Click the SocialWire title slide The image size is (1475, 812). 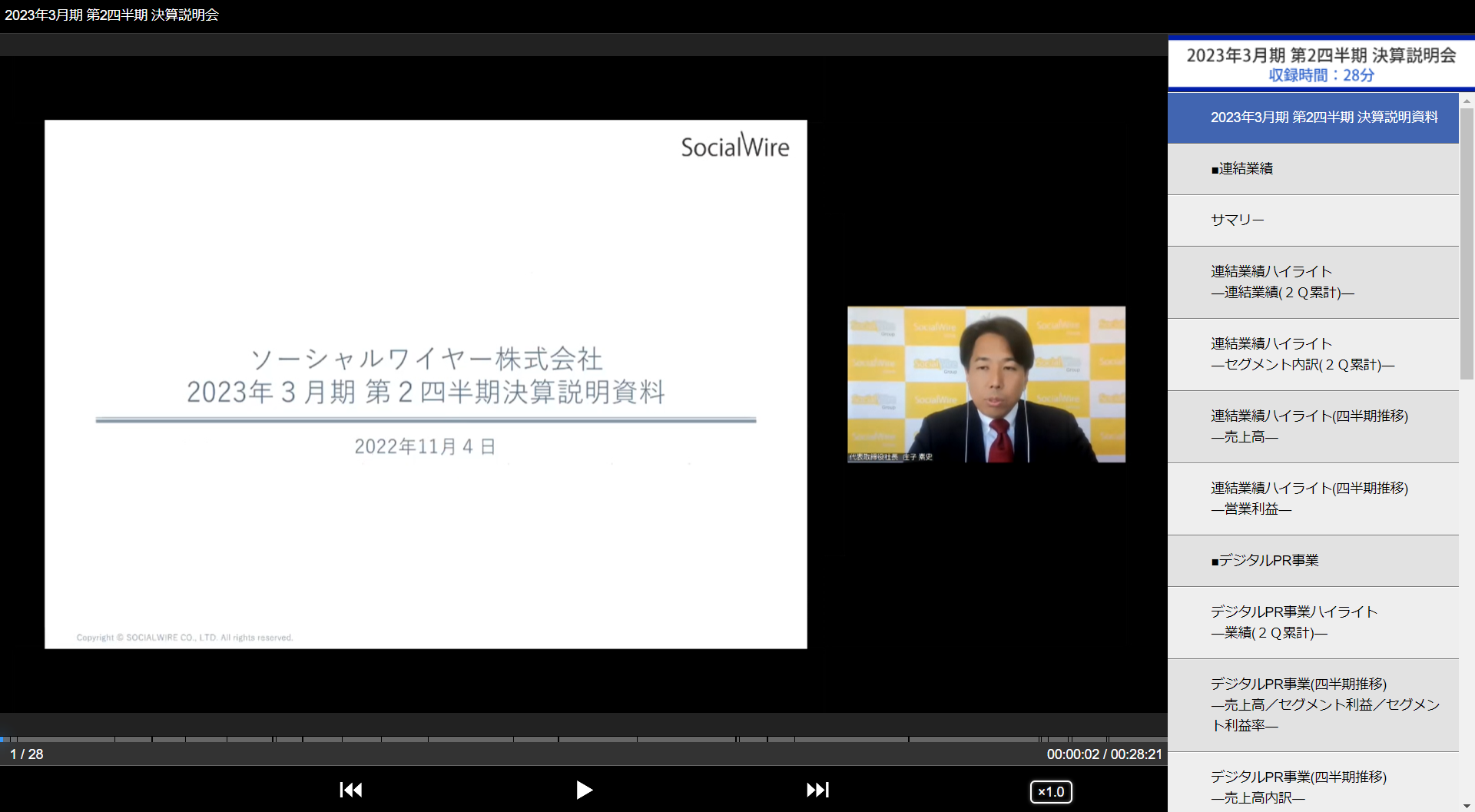[426, 384]
